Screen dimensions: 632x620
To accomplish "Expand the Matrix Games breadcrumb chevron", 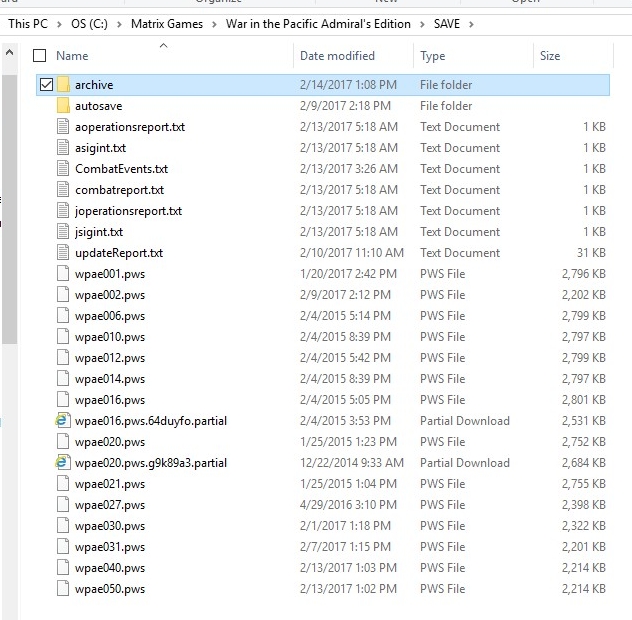I will coord(214,24).
